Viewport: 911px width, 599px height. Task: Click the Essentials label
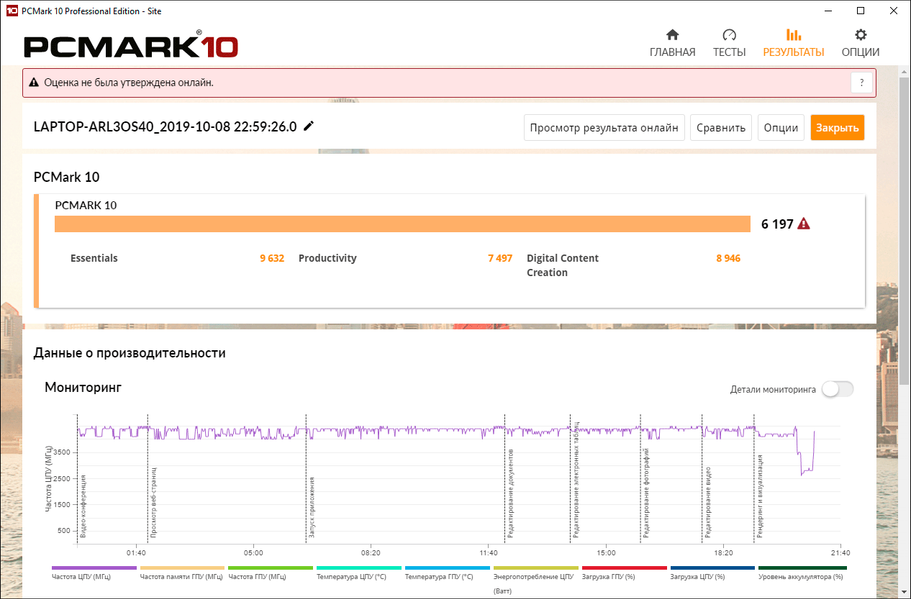pyautogui.click(x=94, y=258)
